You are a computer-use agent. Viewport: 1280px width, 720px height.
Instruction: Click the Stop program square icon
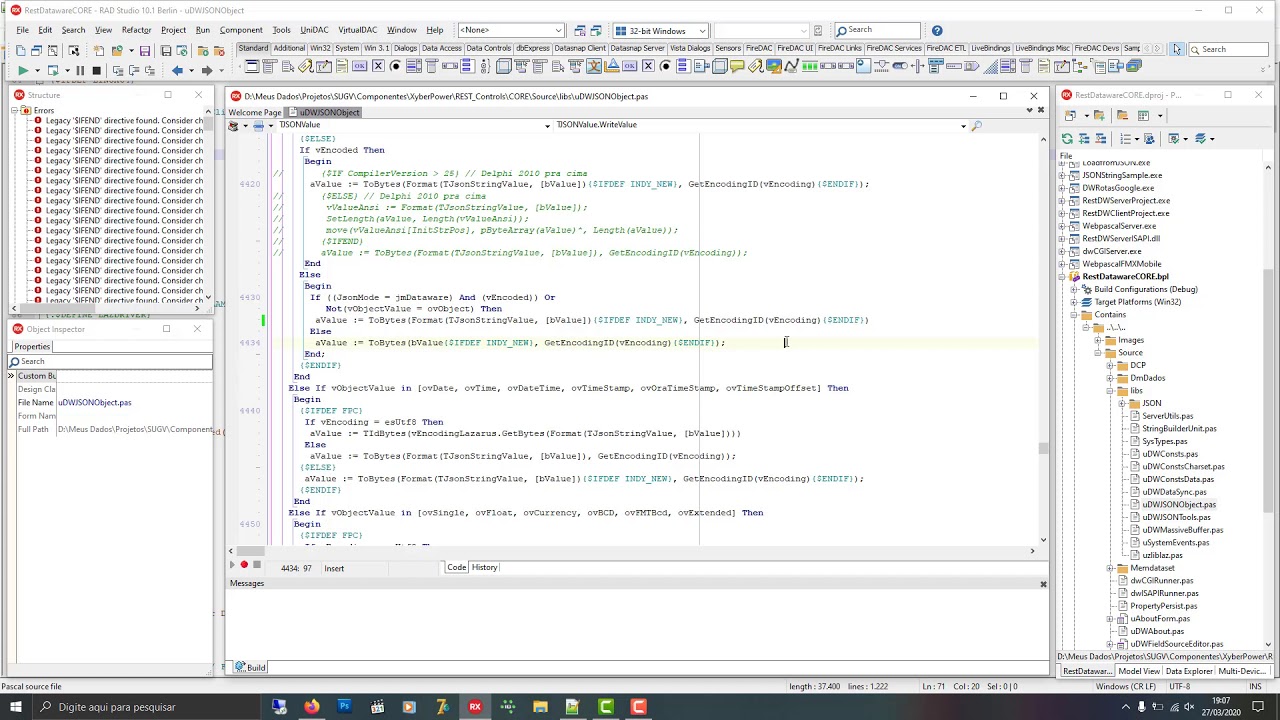pos(96,70)
